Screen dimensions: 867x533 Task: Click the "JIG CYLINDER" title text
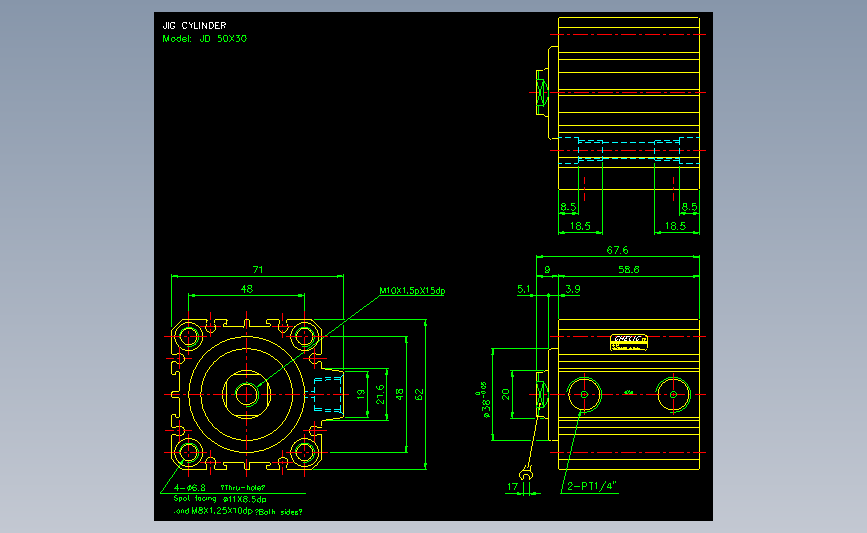click(x=194, y=25)
